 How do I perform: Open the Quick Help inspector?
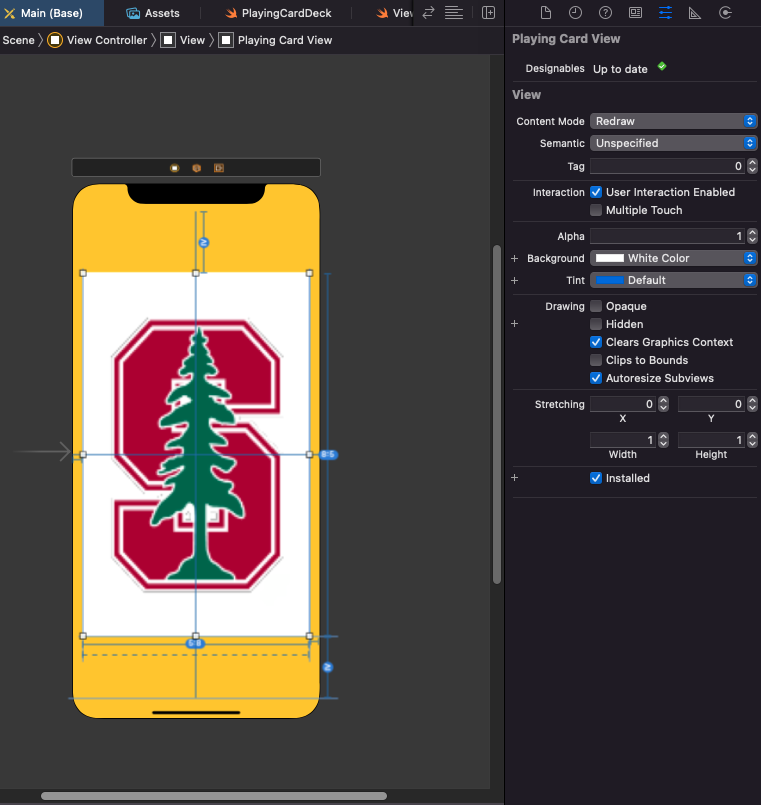pyautogui.click(x=605, y=13)
